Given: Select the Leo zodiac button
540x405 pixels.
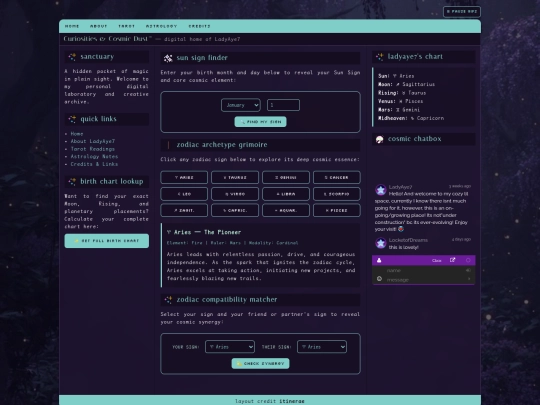Looking at the screenshot, I should (x=184, y=194).
